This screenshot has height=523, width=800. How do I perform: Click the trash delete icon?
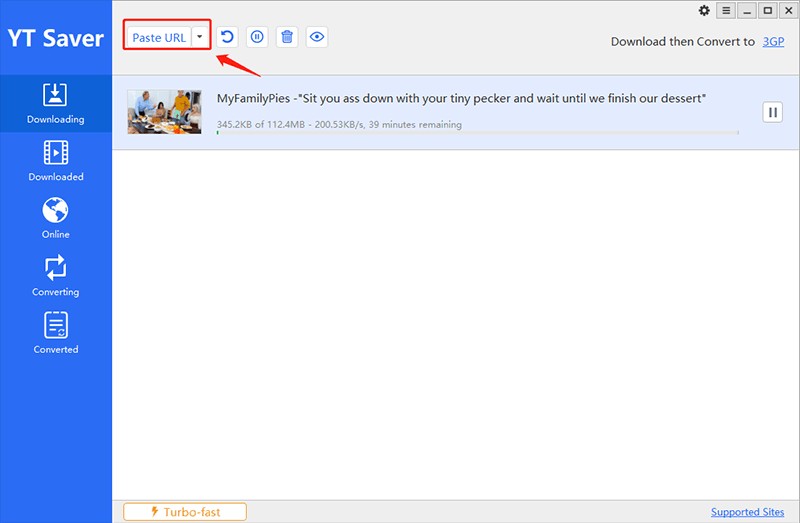287,37
